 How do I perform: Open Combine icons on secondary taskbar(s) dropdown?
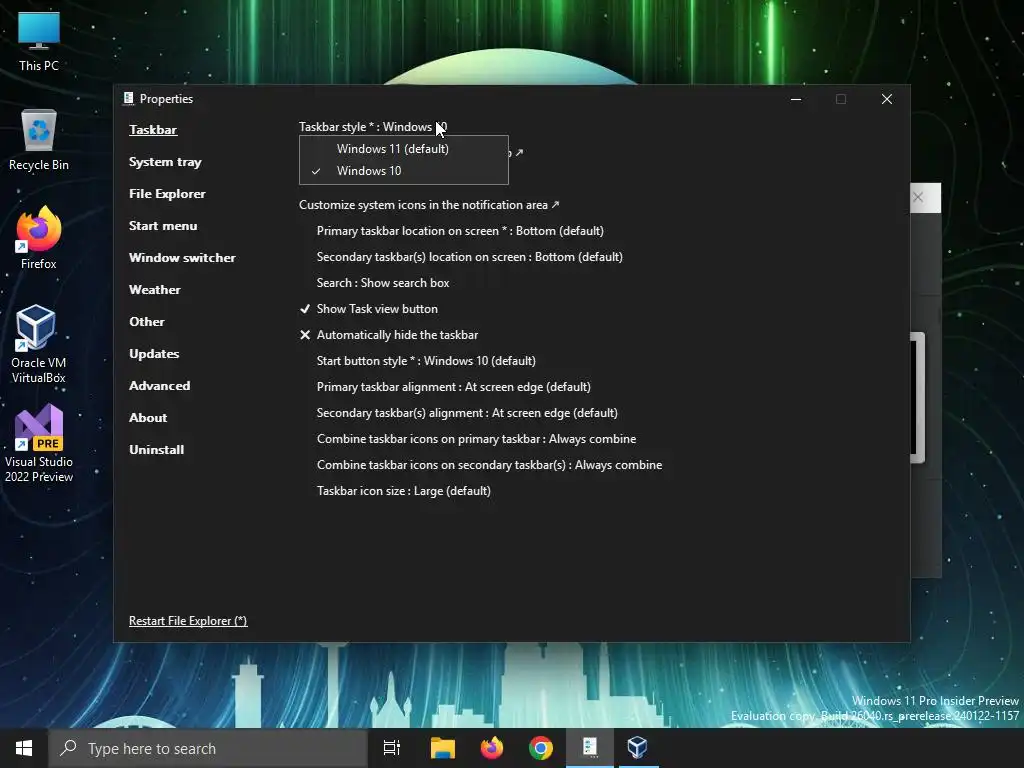489,465
